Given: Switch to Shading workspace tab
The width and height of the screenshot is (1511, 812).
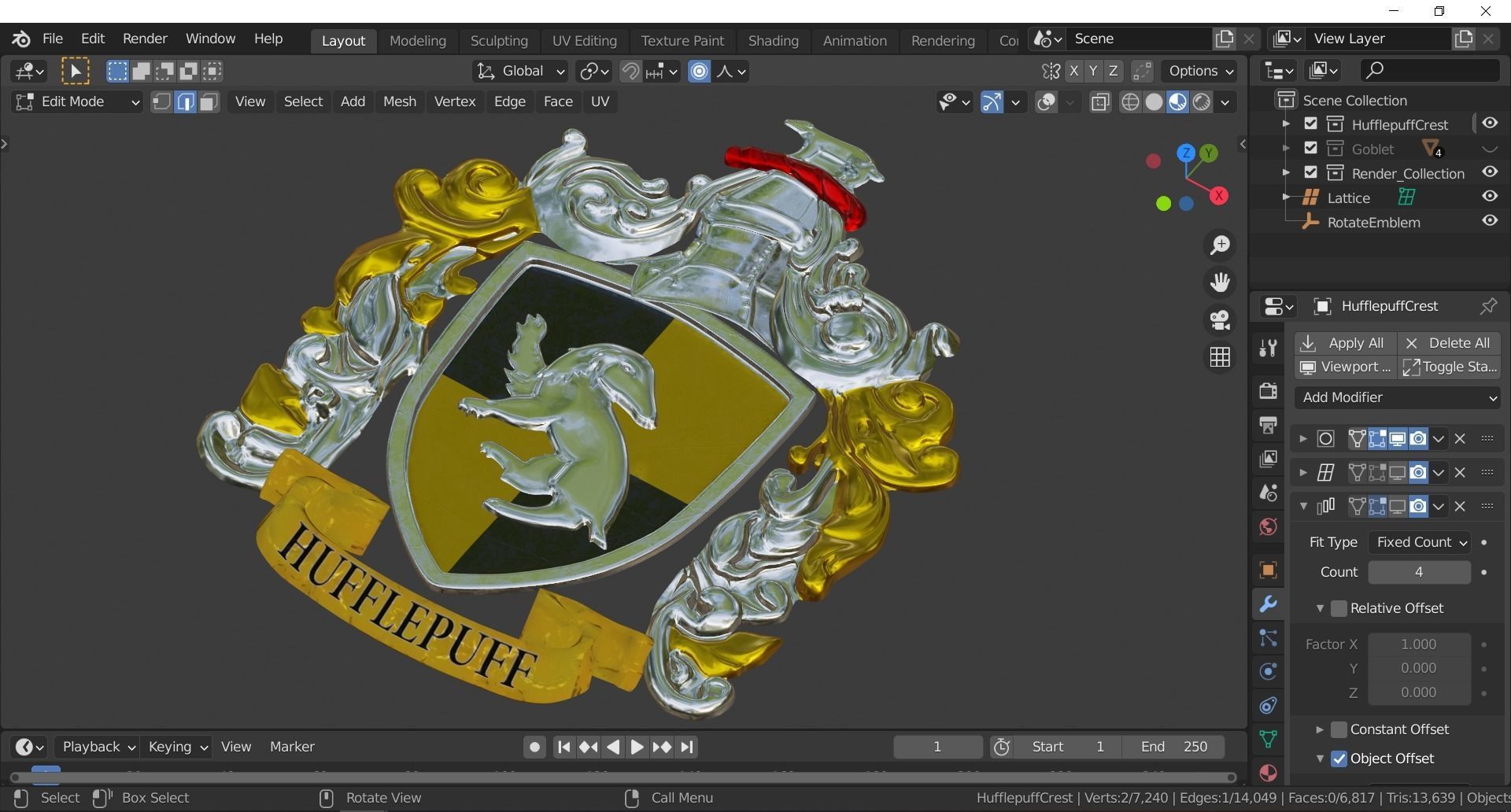Looking at the screenshot, I should point(773,40).
